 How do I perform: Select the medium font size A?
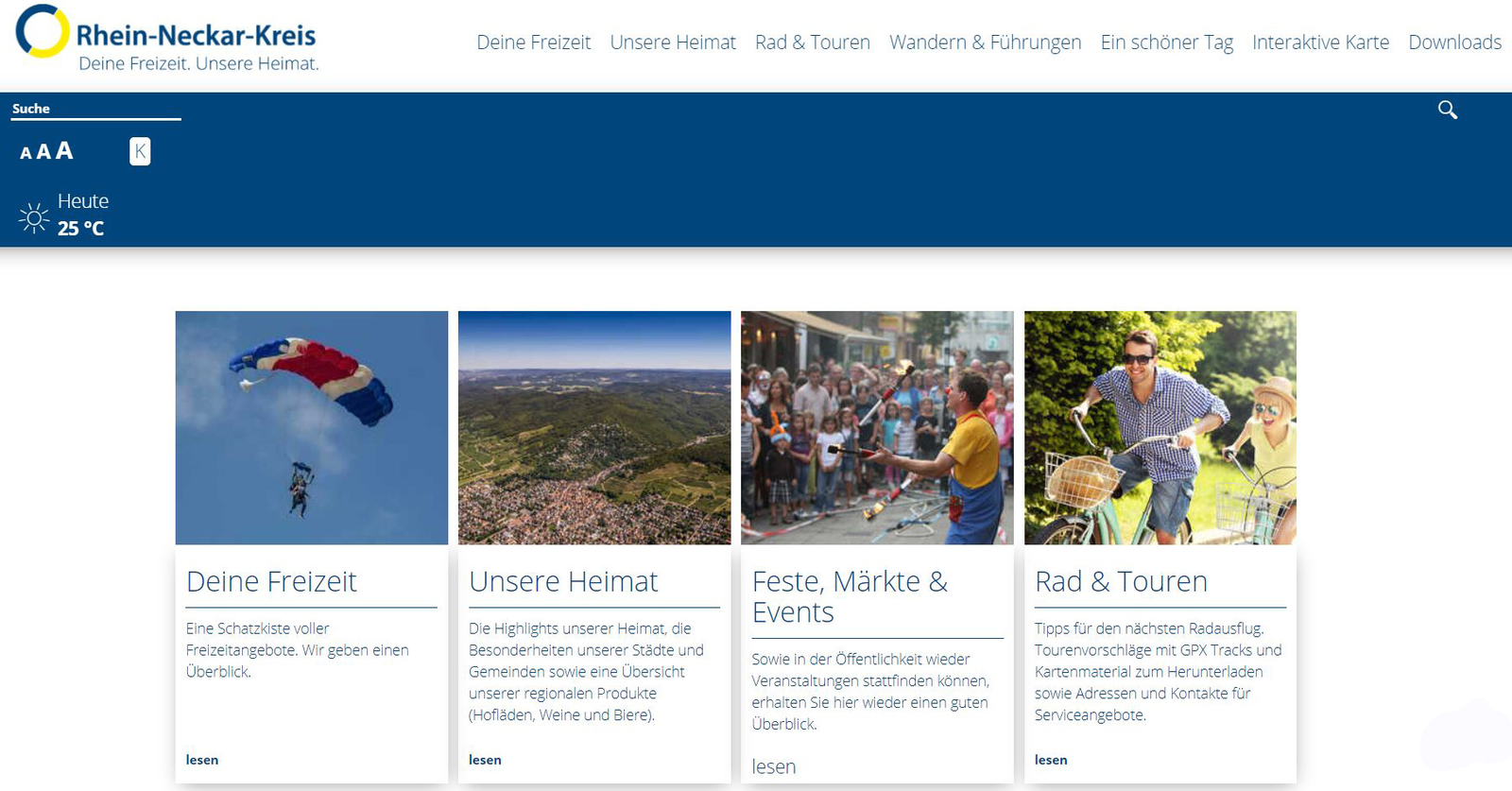click(x=43, y=152)
